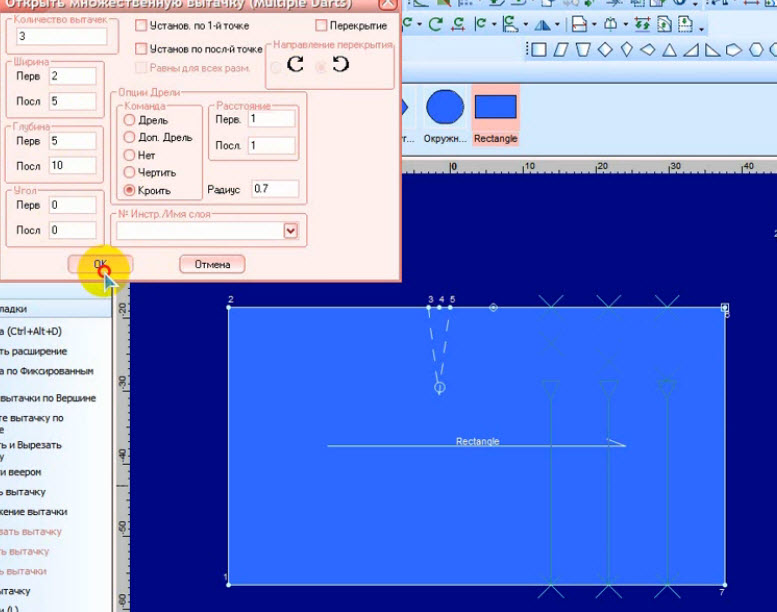Open dropdown arrow next to baseline rotate tool
The height and width of the screenshot is (612, 777).
[526, 24]
